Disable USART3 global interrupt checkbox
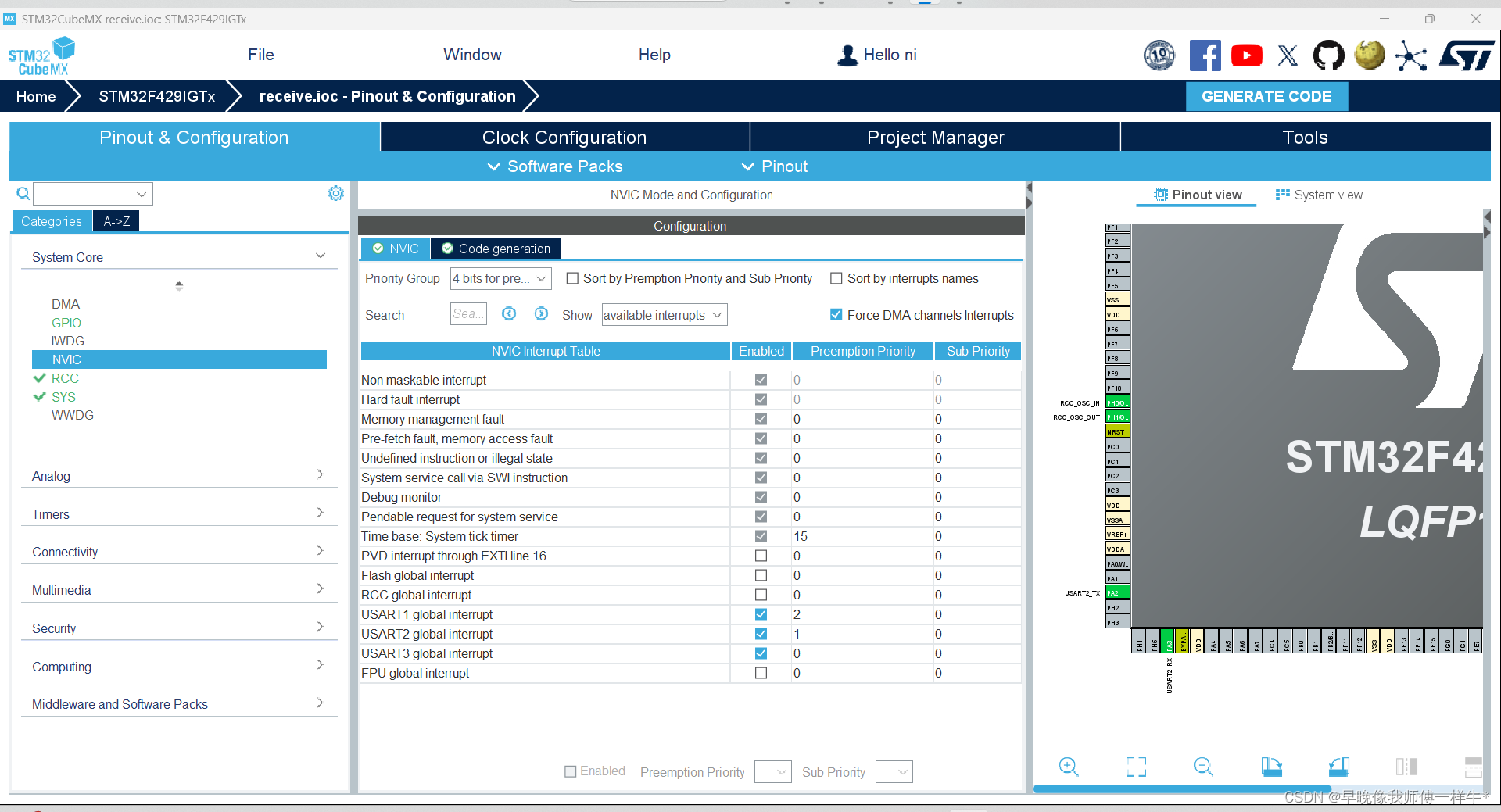Image resolution: width=1501 pixels, height=812 pixels. [761, 653]
